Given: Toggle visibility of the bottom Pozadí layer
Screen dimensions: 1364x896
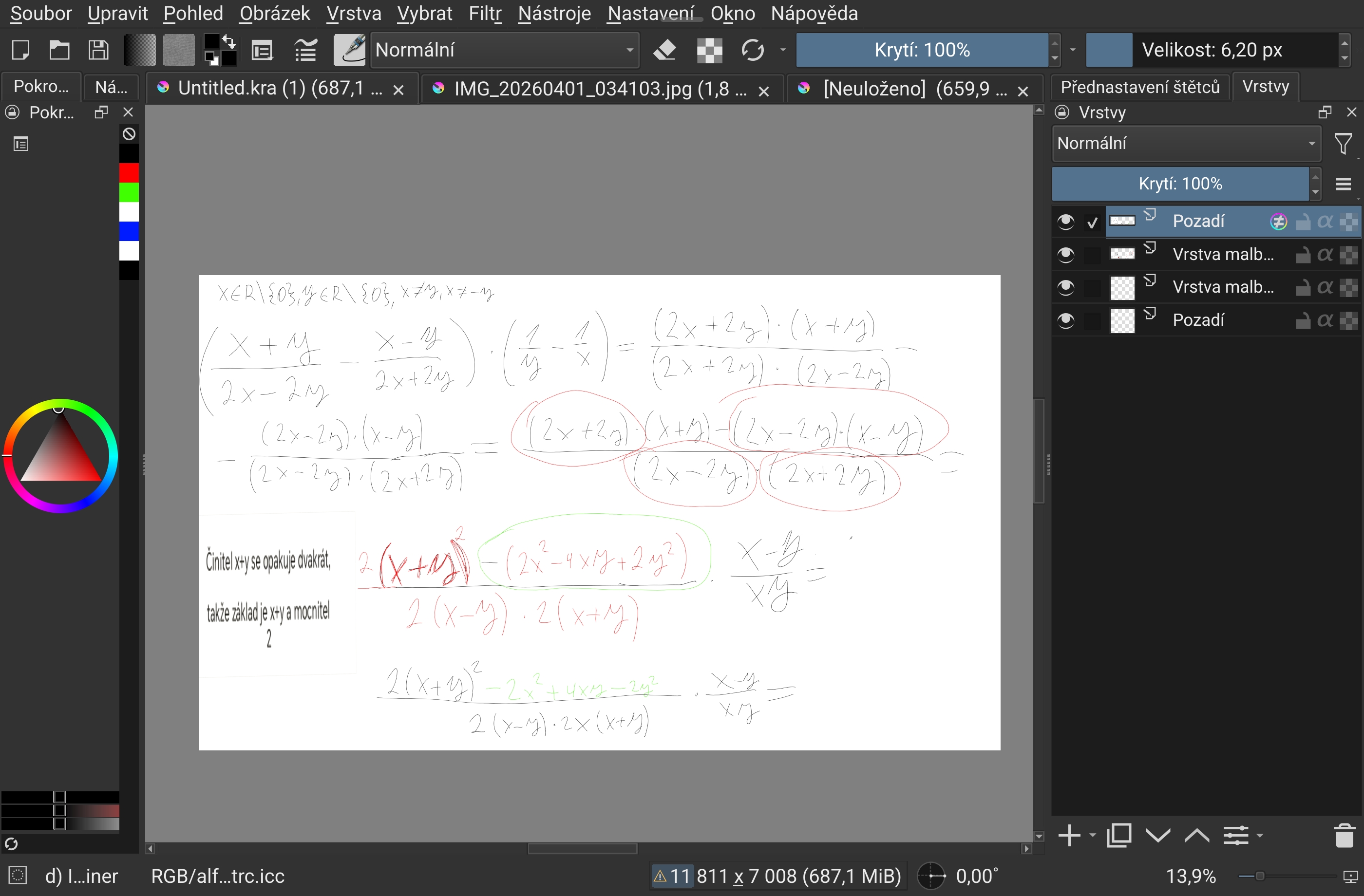Looking at the screenshot, I should (x=1065, y=320).
